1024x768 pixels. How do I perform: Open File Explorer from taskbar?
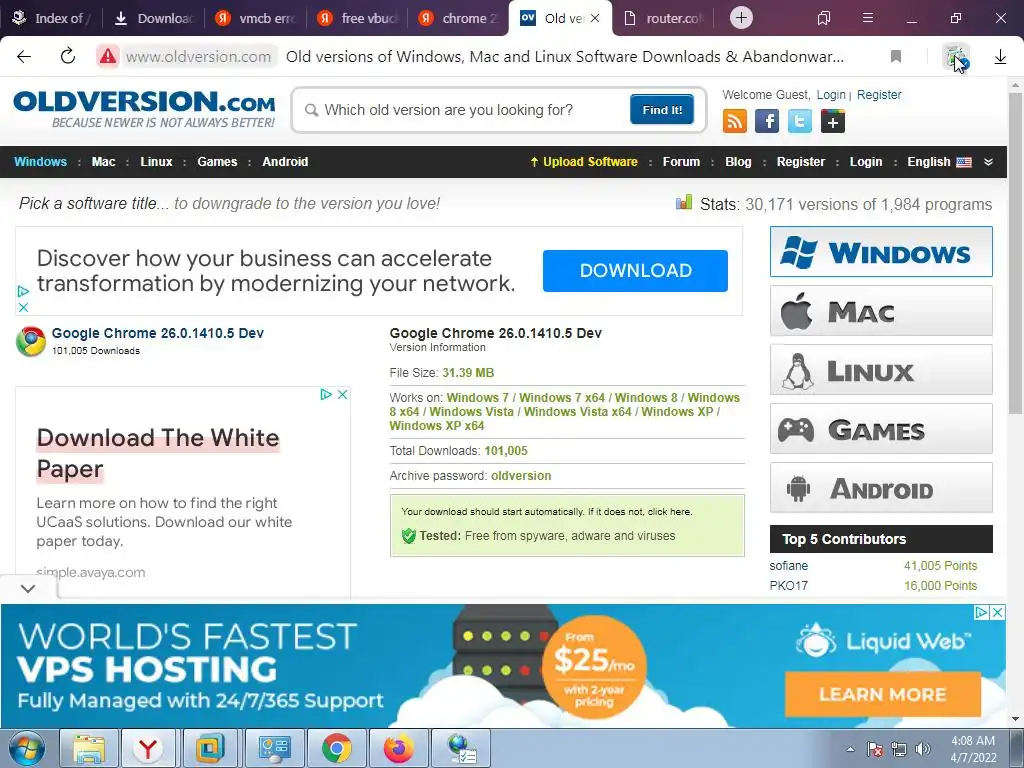[x=89, y=749]
